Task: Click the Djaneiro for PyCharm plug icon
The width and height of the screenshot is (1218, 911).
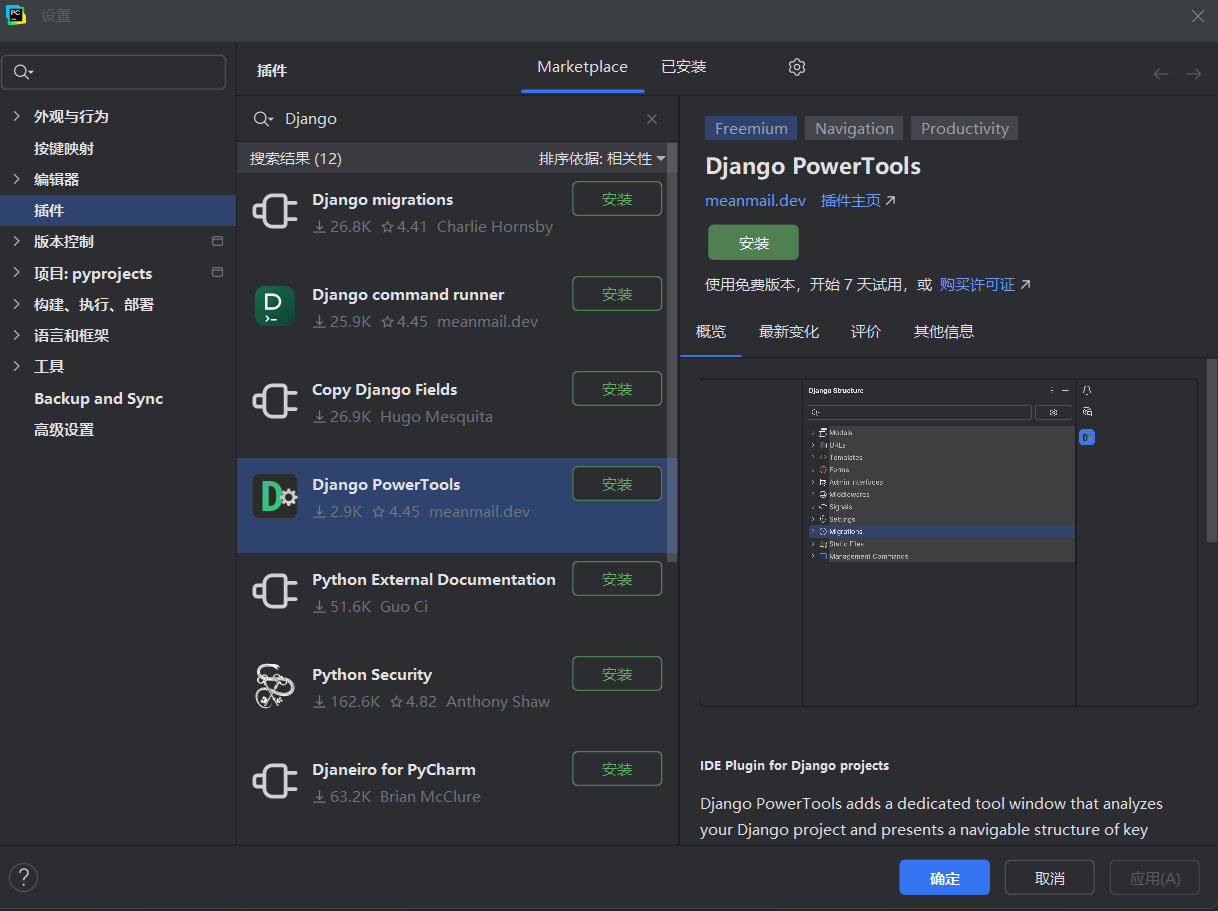Action: [x=274, y=781]
